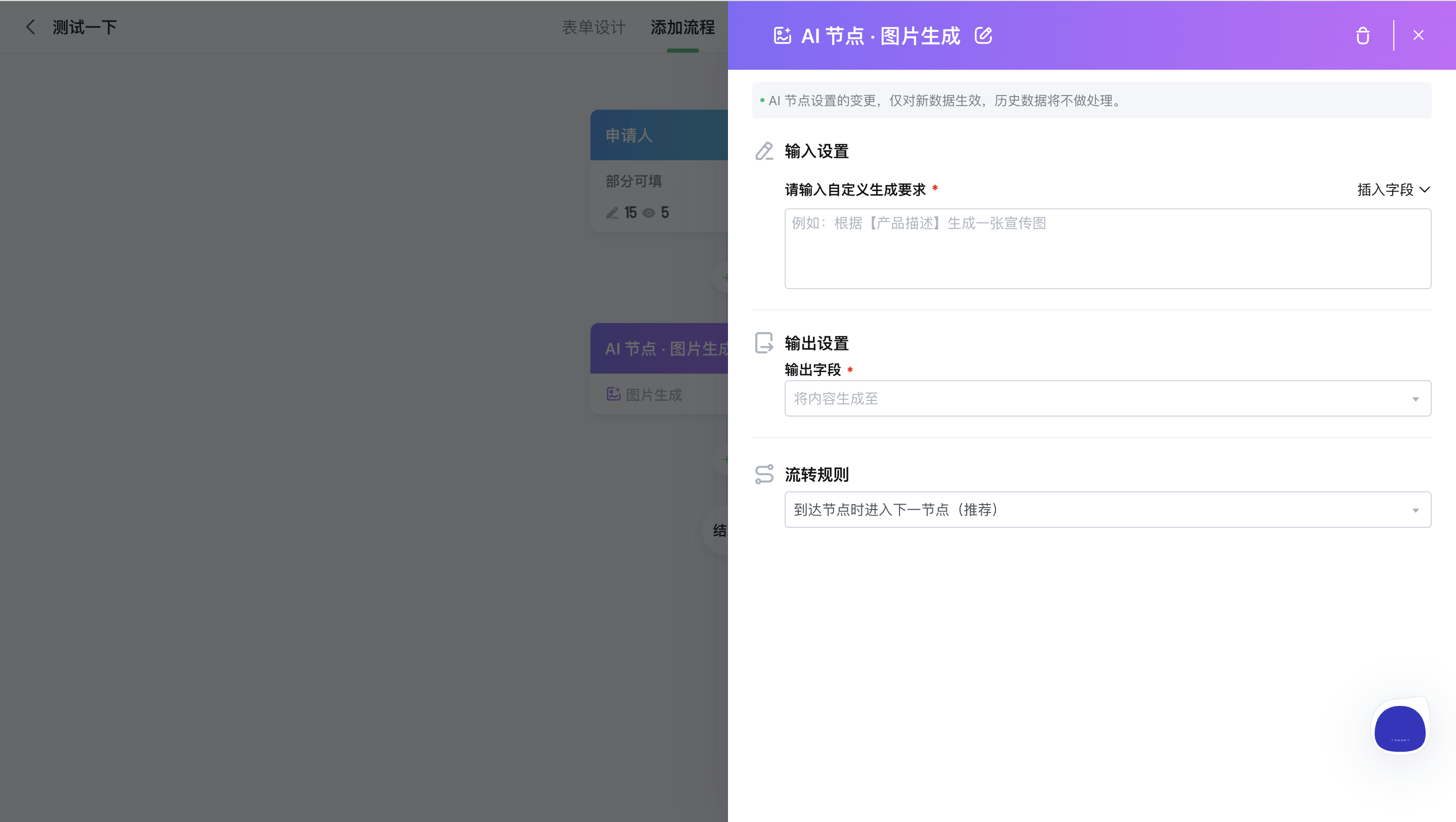This screenshot has width=1456, height=822.
Task: Rename node using the edit pencil icon
Action: tap(983, 35)
